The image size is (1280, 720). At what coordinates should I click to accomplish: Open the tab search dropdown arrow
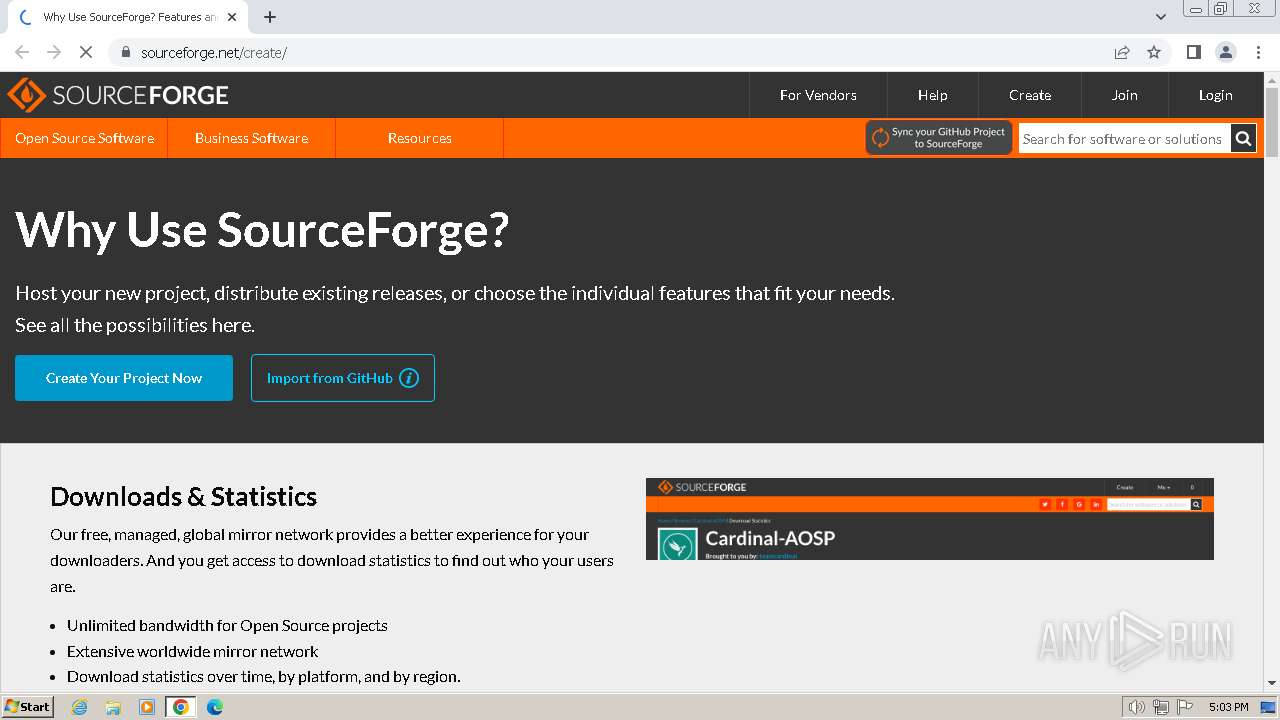[x=1160, y=17]
